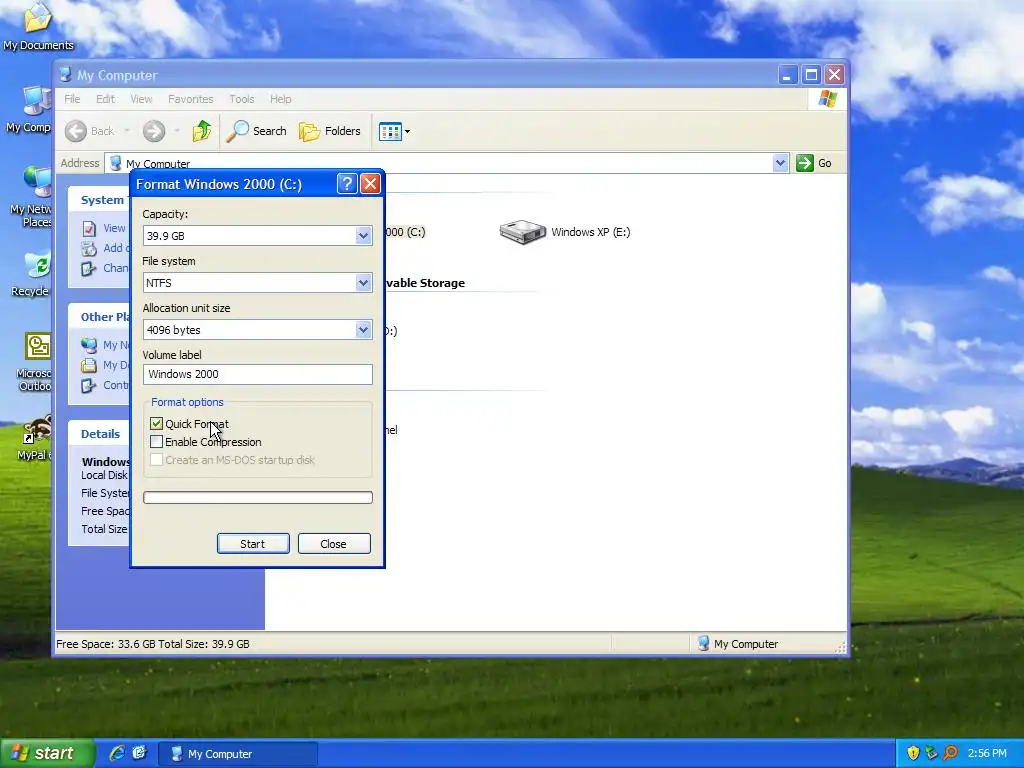Toggle the Folders pane button
Screen dimensions: 1024x768
(330, 131)
